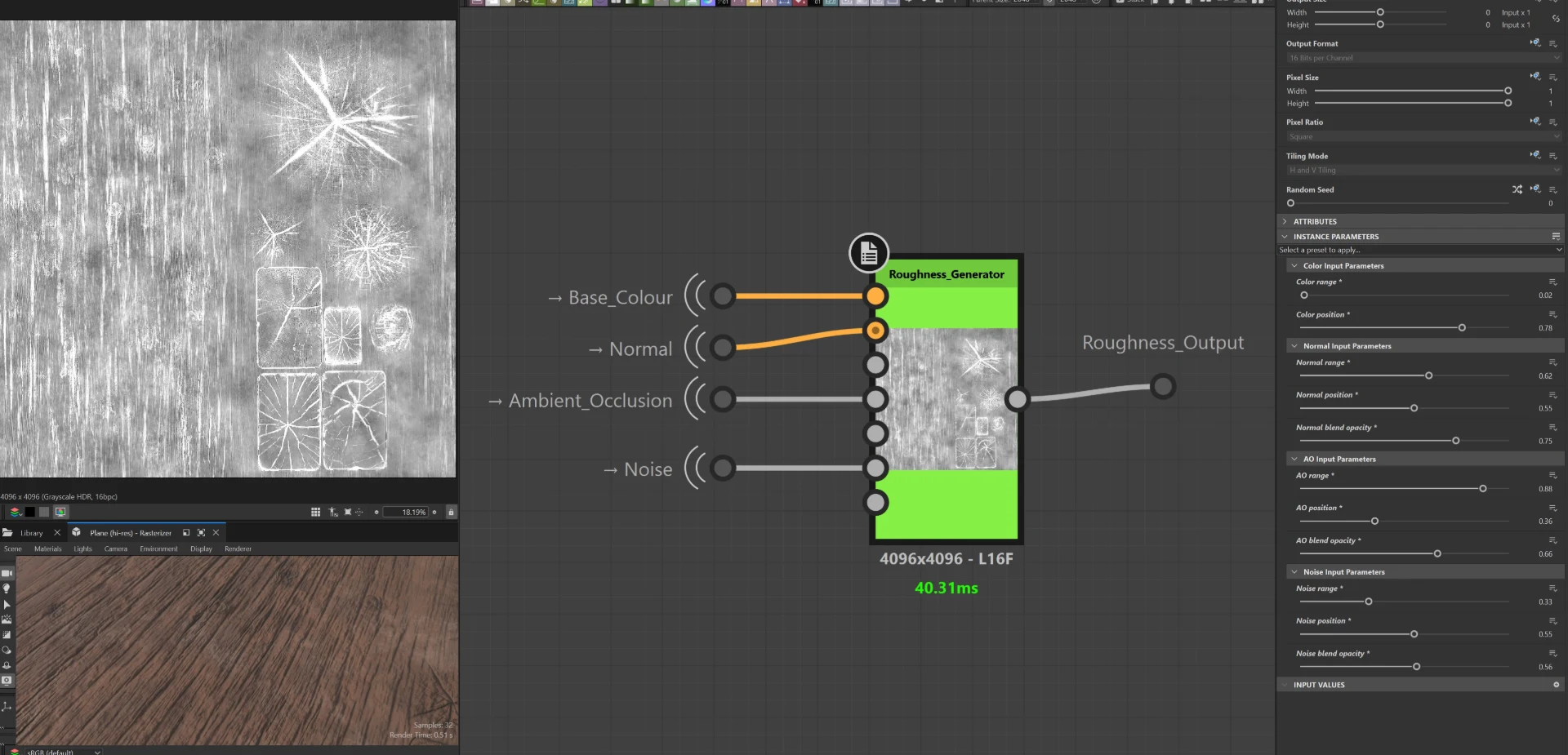Toggle the light bulb icon in 3D view

7,588
